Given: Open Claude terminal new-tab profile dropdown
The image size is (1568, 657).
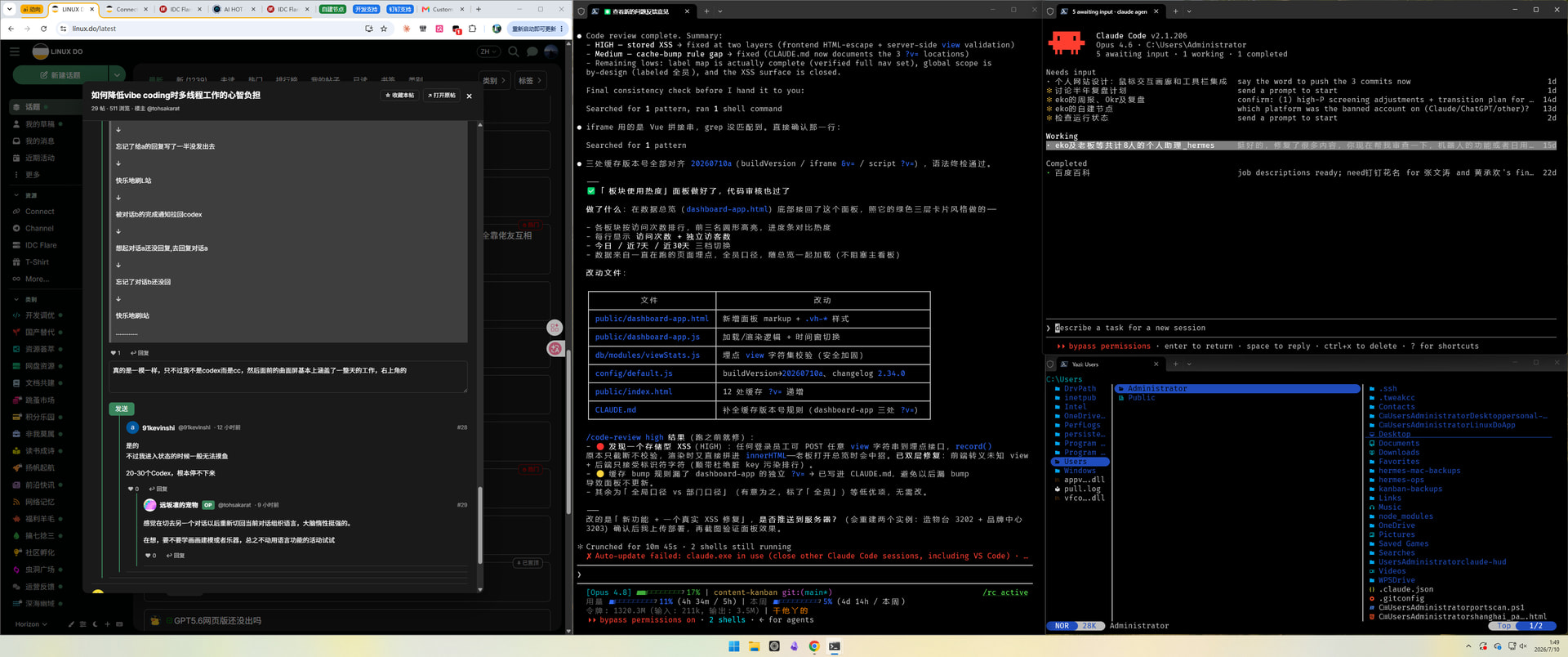Looking at the screenshot, I should (x=1188, y=11).
